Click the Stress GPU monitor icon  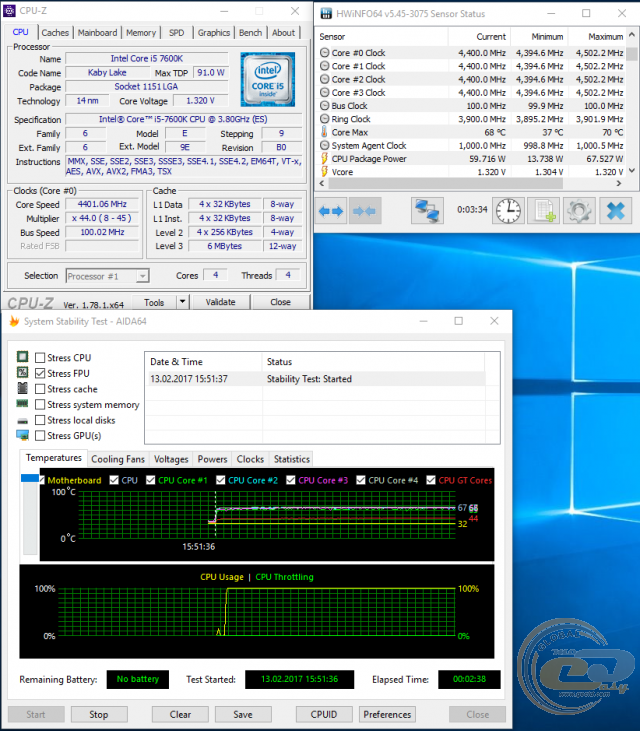tap(22, 435)
